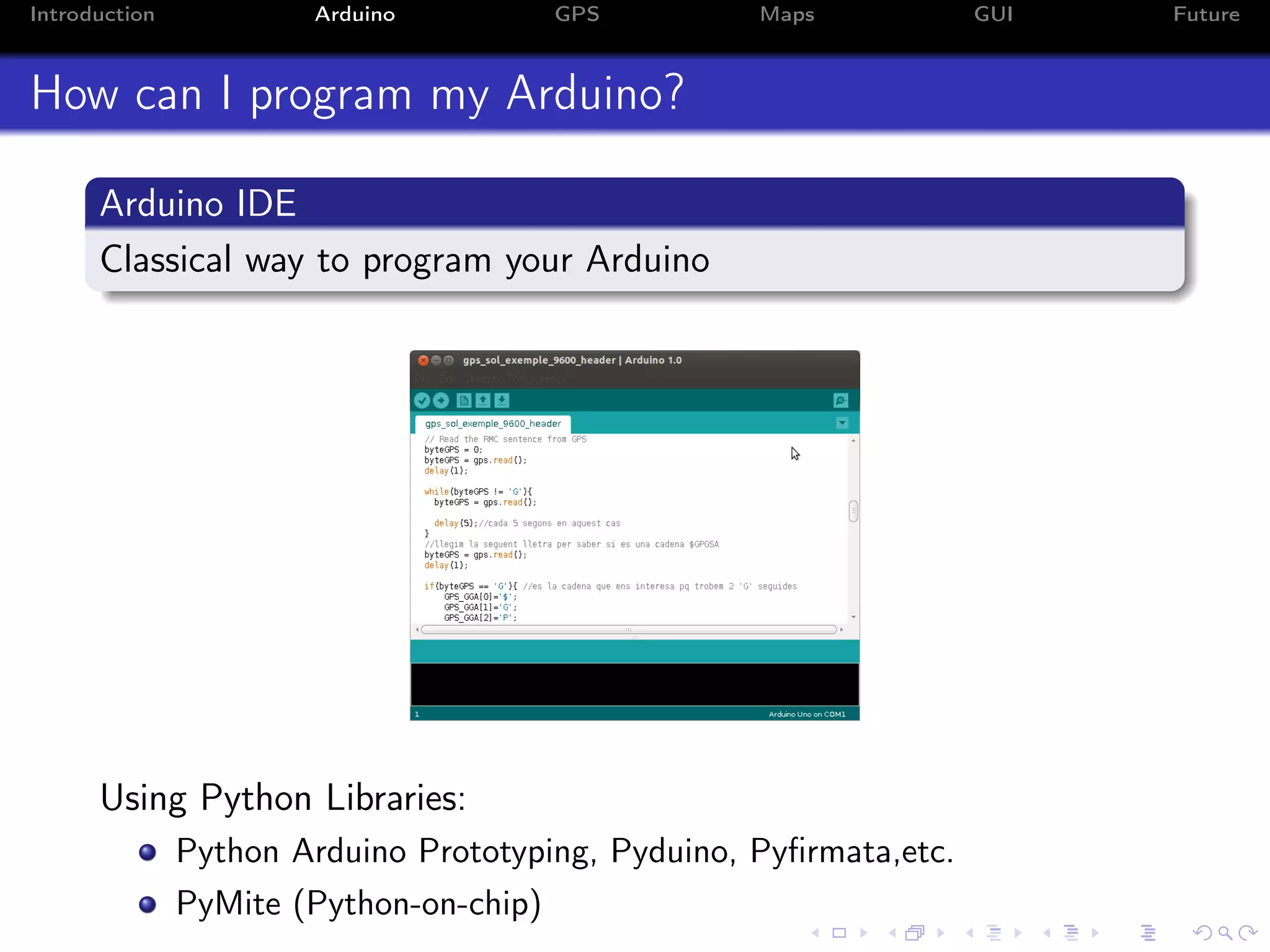Click Beamer next slide arrow
The height and width of the screenshot is (952, 1270).
tap(863, 933)
